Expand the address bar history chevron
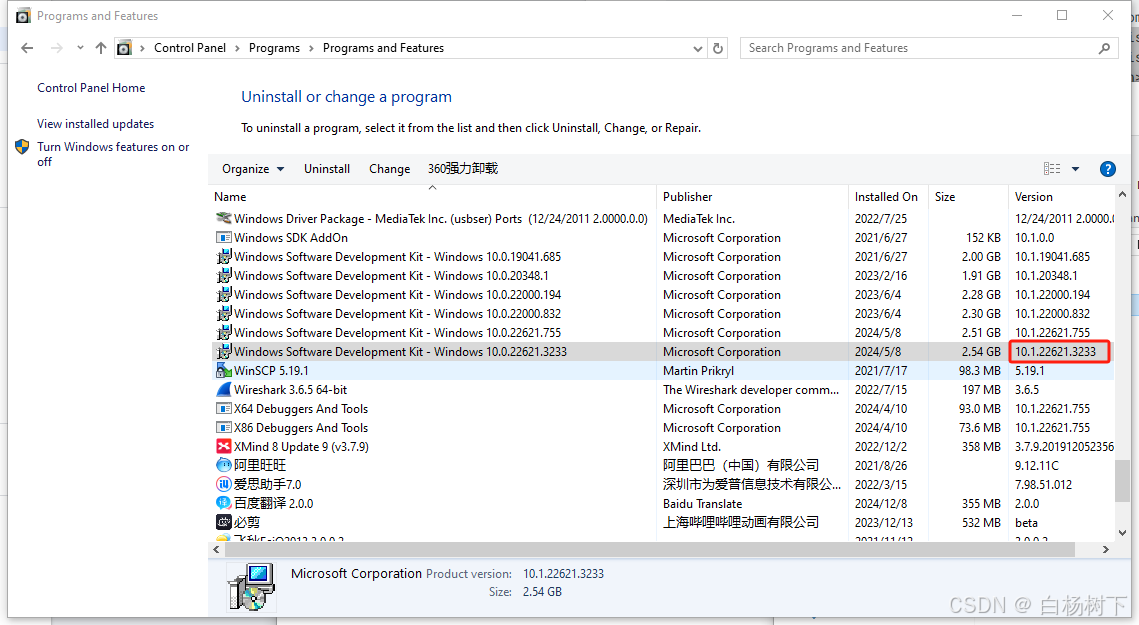Screen dimensions: 1139x625 click(x=696, y=47)
